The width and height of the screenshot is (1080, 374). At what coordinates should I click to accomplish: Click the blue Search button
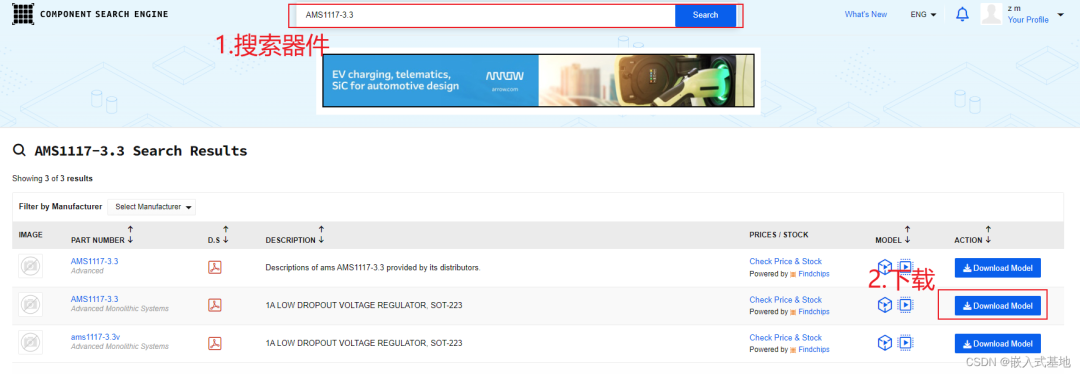click(705, 15)
